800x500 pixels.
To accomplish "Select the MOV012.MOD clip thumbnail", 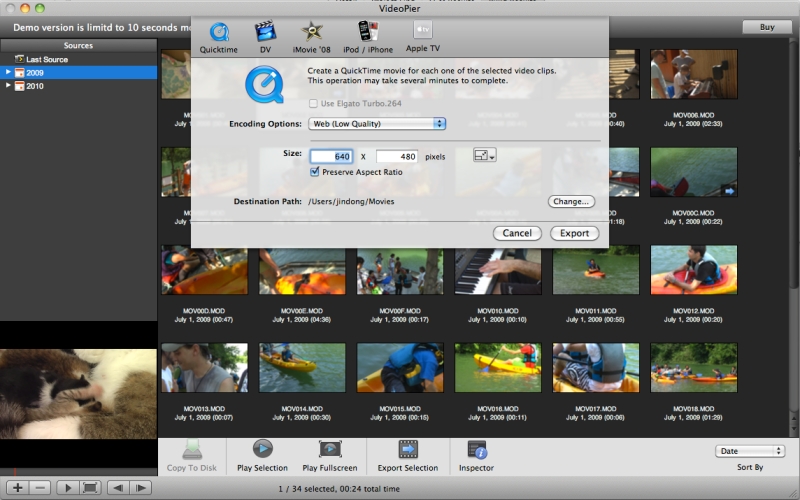I will [694, 270].
